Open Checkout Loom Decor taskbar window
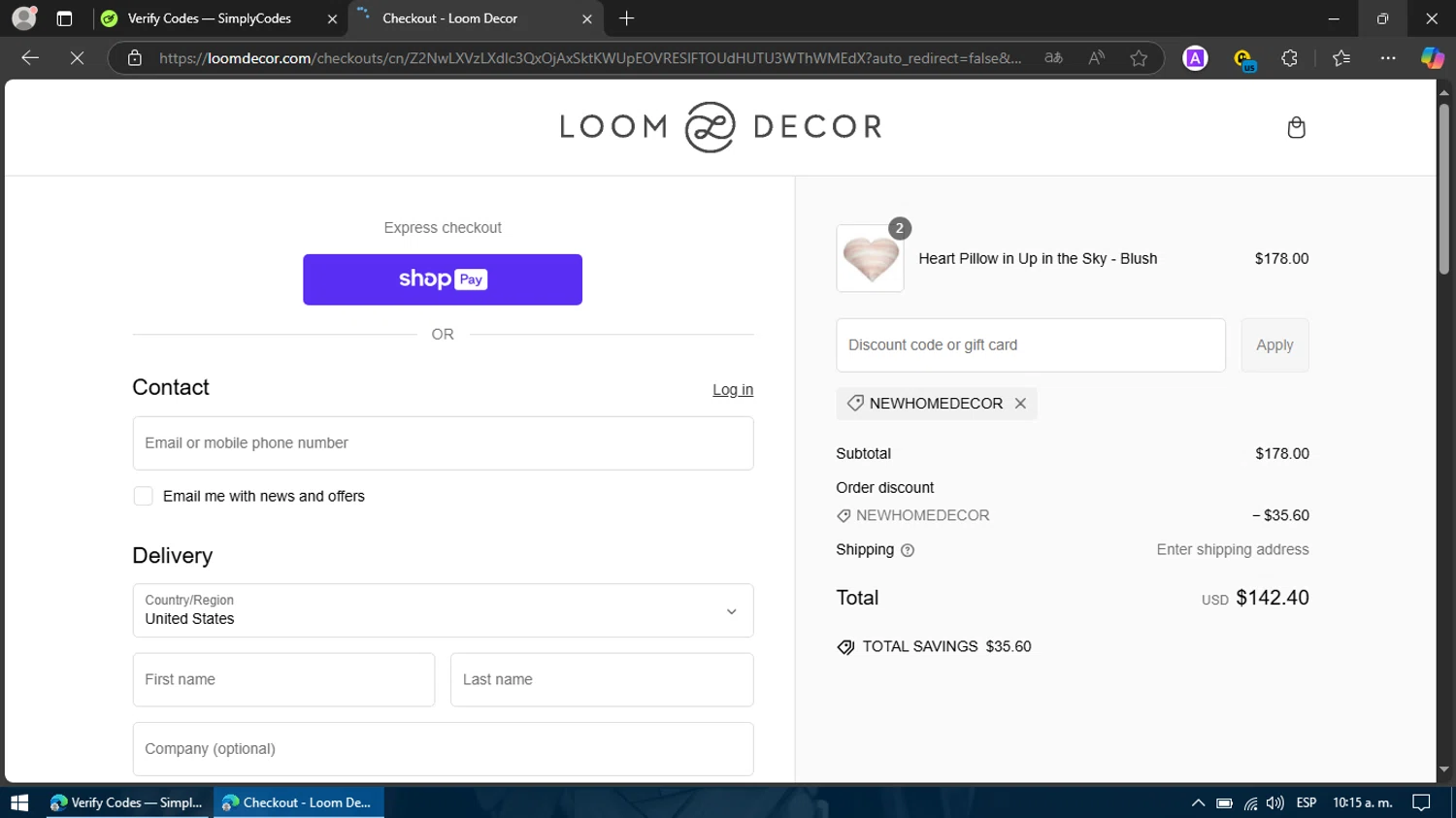Screen dimensions: 1456x818 click(299, 802)
